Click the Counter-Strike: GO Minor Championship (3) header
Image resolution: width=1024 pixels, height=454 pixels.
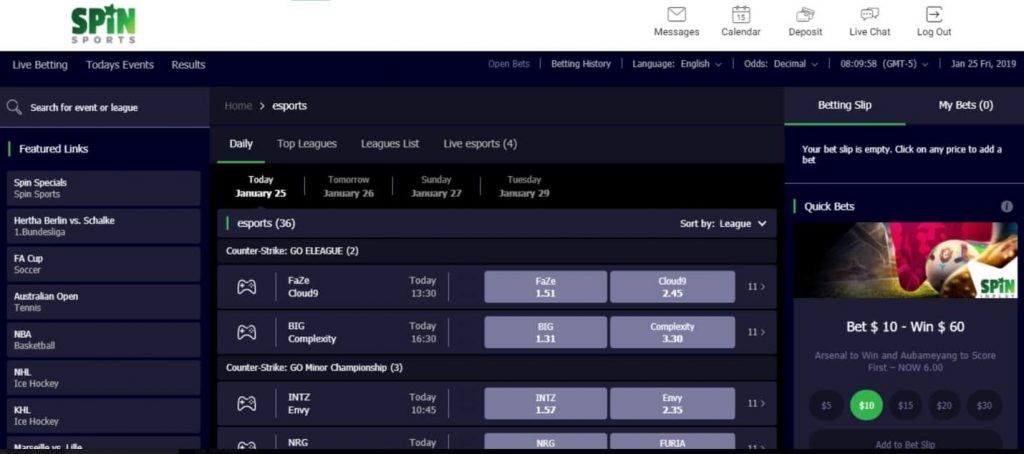(x=497, y=368)
